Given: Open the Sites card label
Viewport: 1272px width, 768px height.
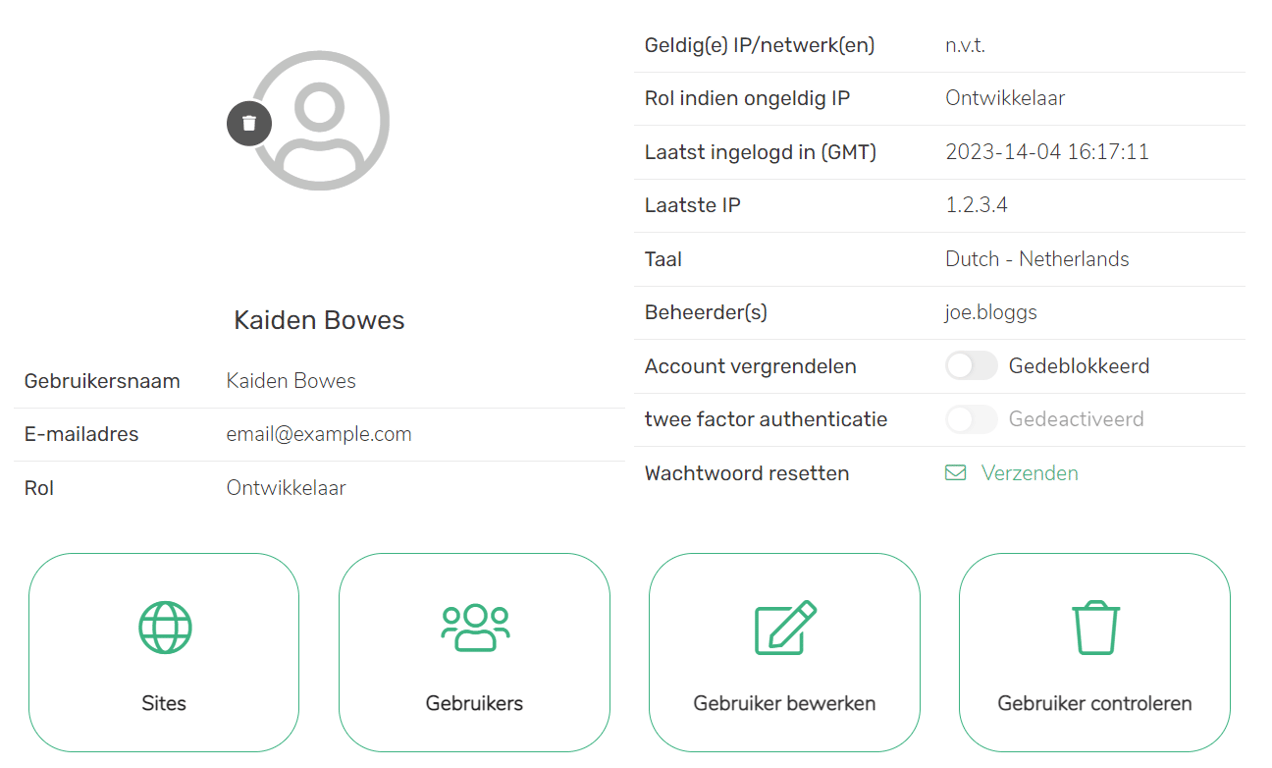Looking at the screenshot, I should pyautogui.click(x=164, y=703).
